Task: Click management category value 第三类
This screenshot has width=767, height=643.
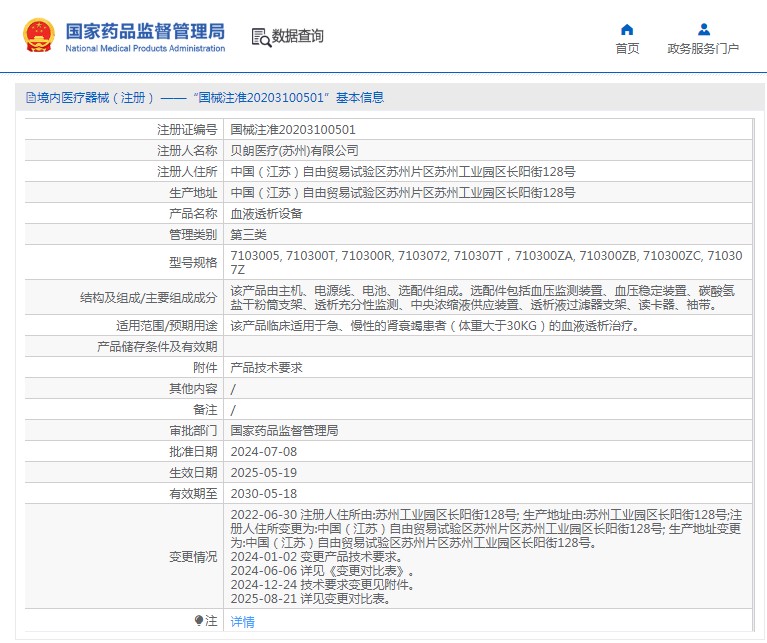Action: pos(249,235)
